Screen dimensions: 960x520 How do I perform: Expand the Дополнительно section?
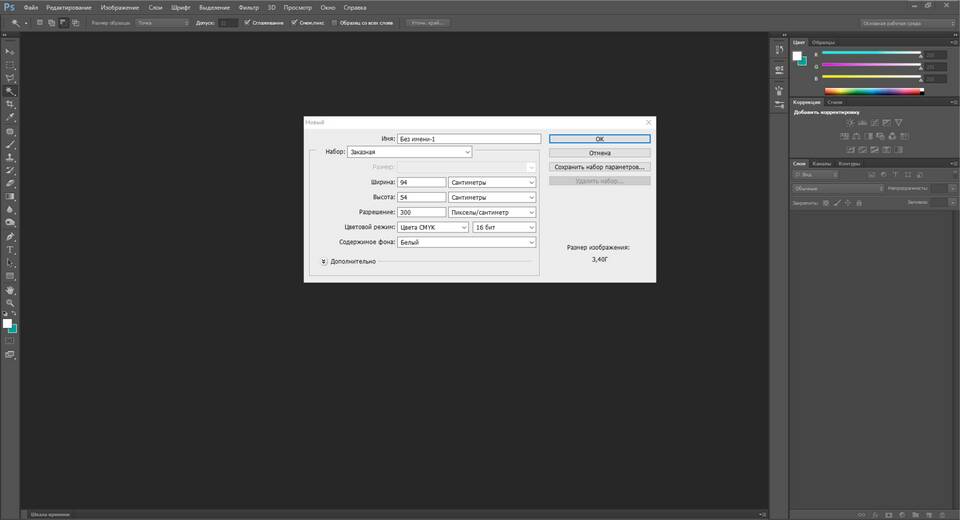pyautogui.click(x=324, y=261)
